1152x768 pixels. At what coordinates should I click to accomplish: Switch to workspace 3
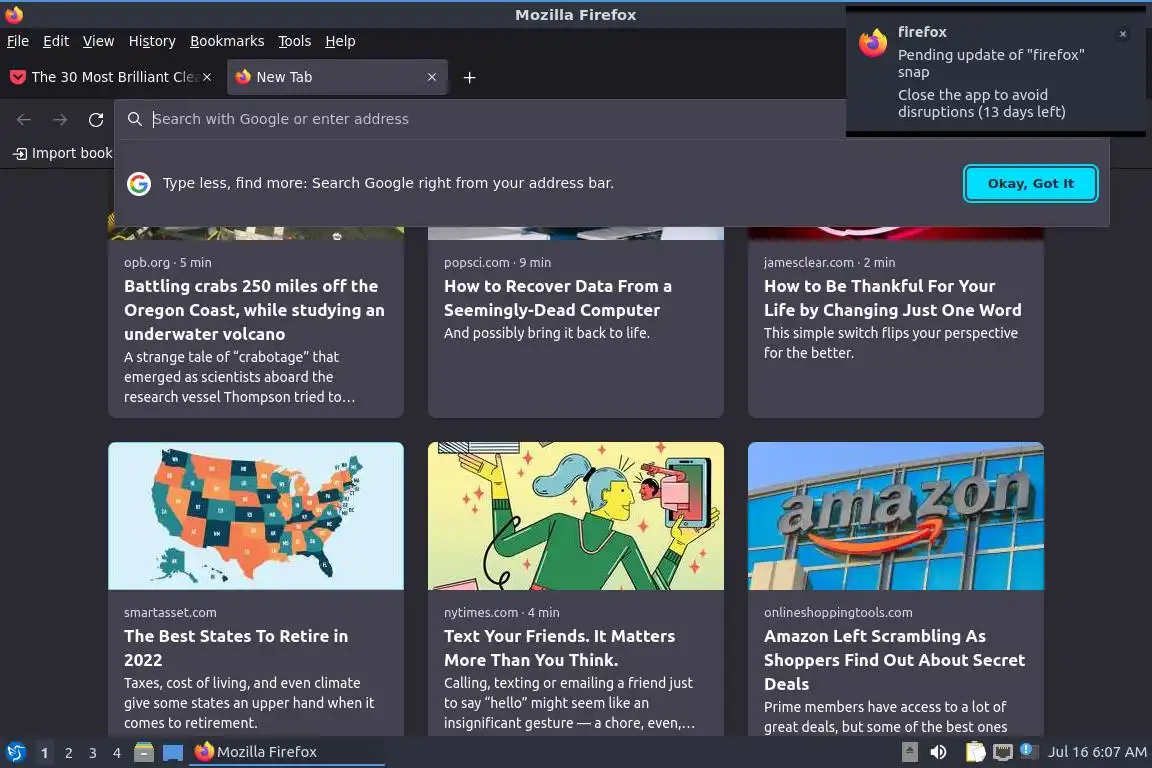[93, 753]
